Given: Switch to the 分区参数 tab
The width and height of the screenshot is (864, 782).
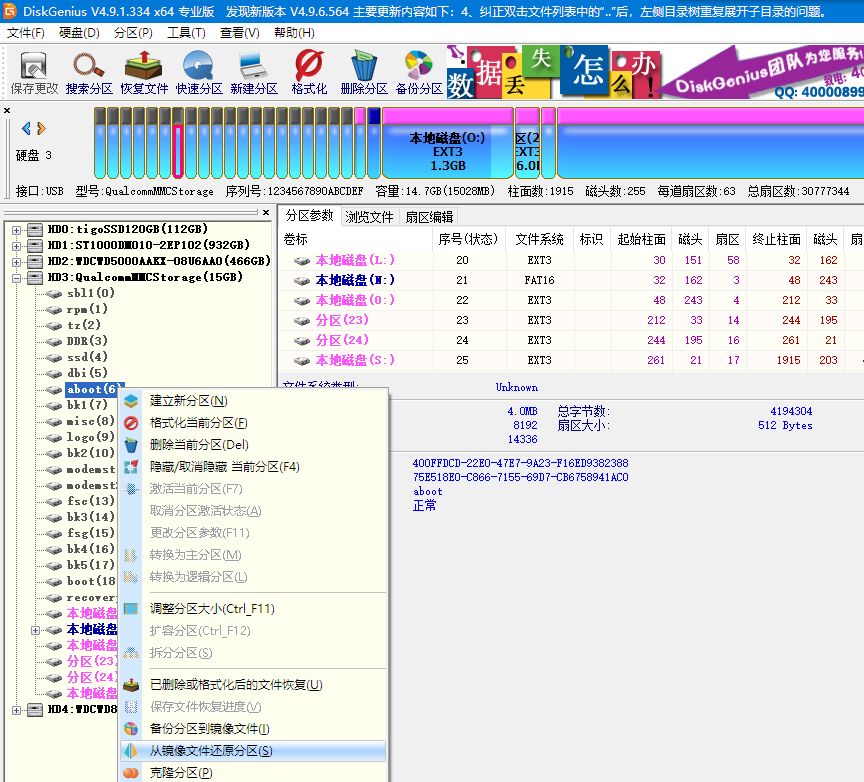Looking at the screenshot, I should pos(310,215).
